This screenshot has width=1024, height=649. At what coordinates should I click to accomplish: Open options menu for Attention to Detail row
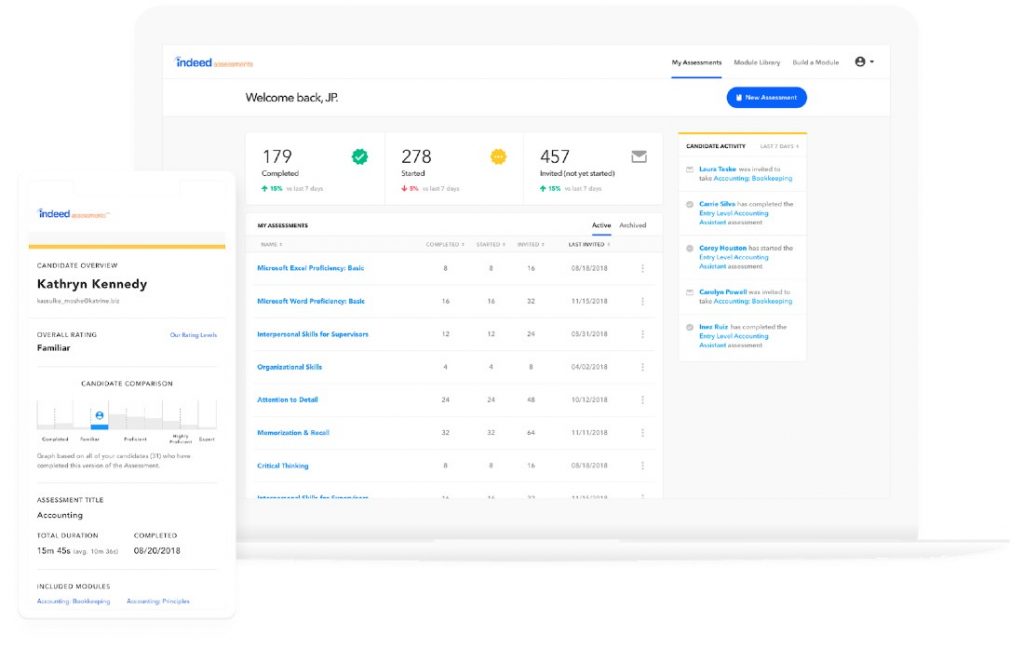point(643,400)
